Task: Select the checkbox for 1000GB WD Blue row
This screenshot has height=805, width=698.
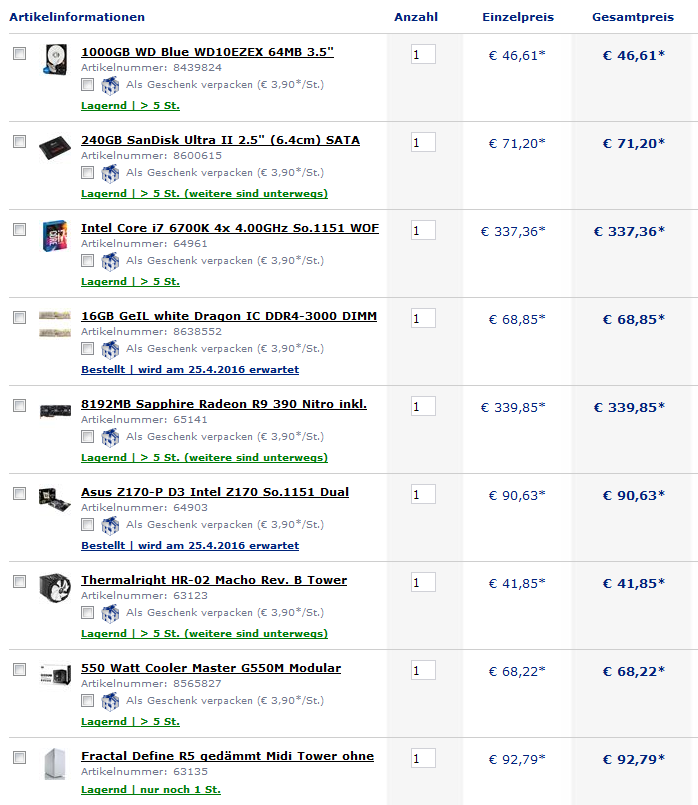Action: point(19,54)
